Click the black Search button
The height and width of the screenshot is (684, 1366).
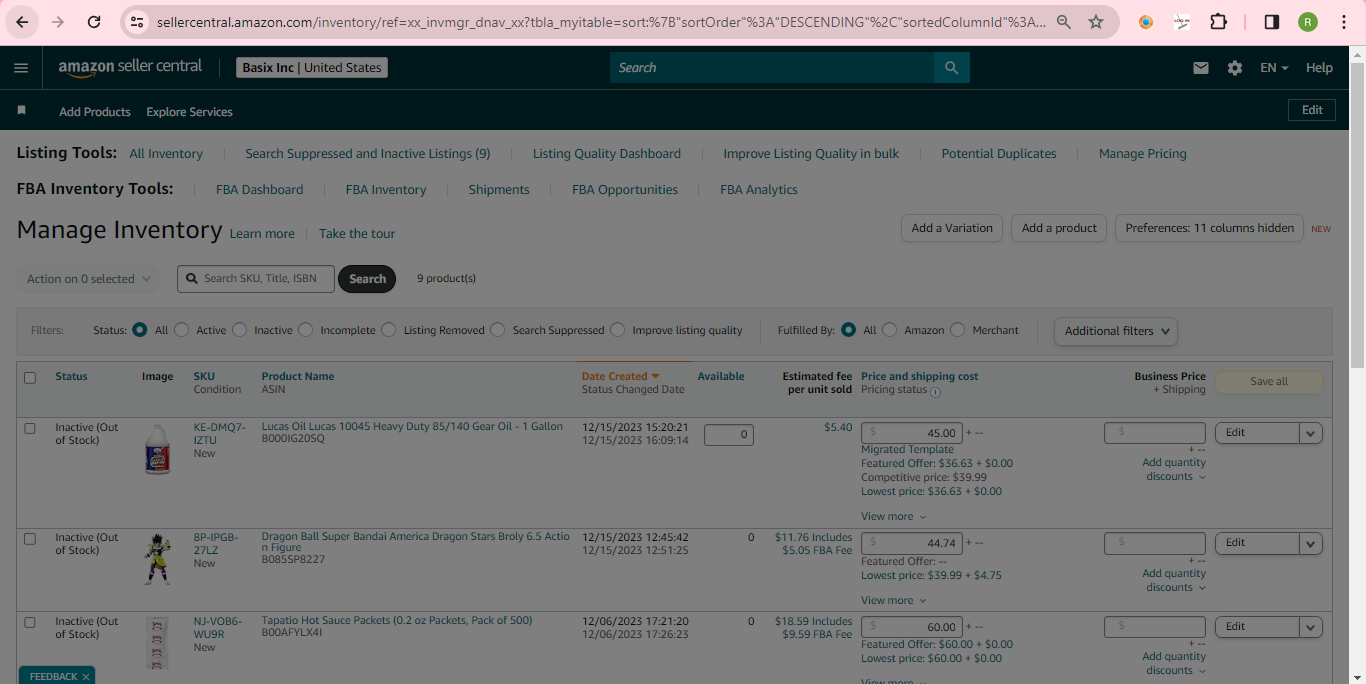tap(367, 279)
